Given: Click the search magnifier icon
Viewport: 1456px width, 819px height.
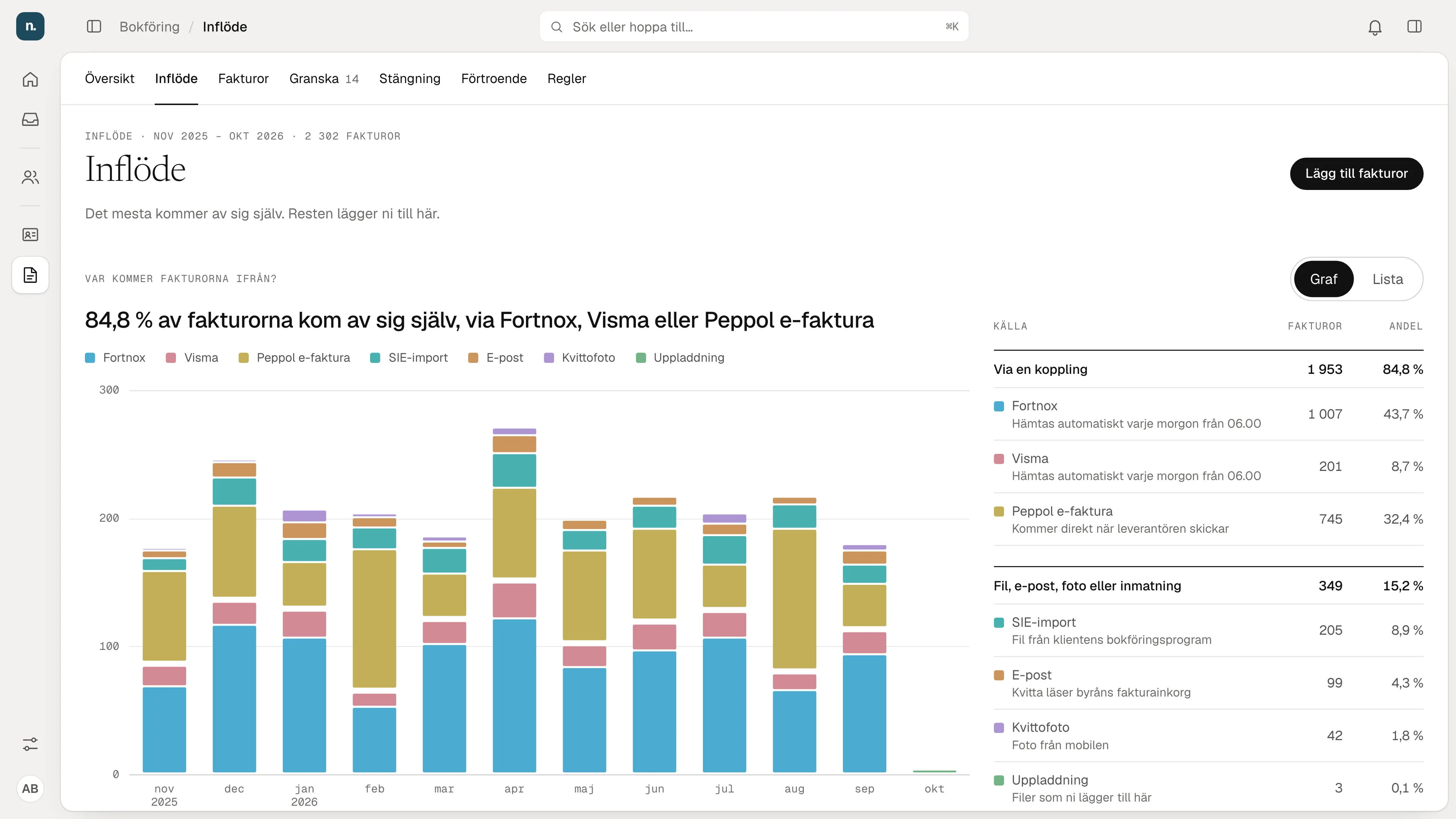Looking at the screenshot, I should coord(556,27).
